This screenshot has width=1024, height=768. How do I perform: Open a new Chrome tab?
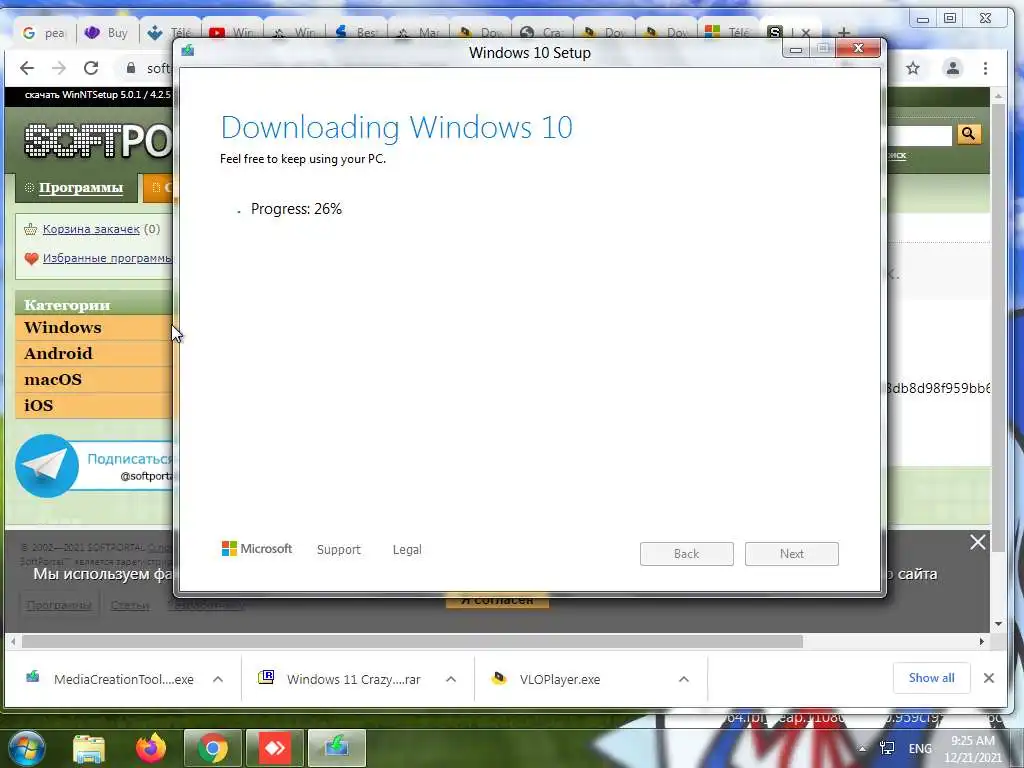(x=844, y=33)
